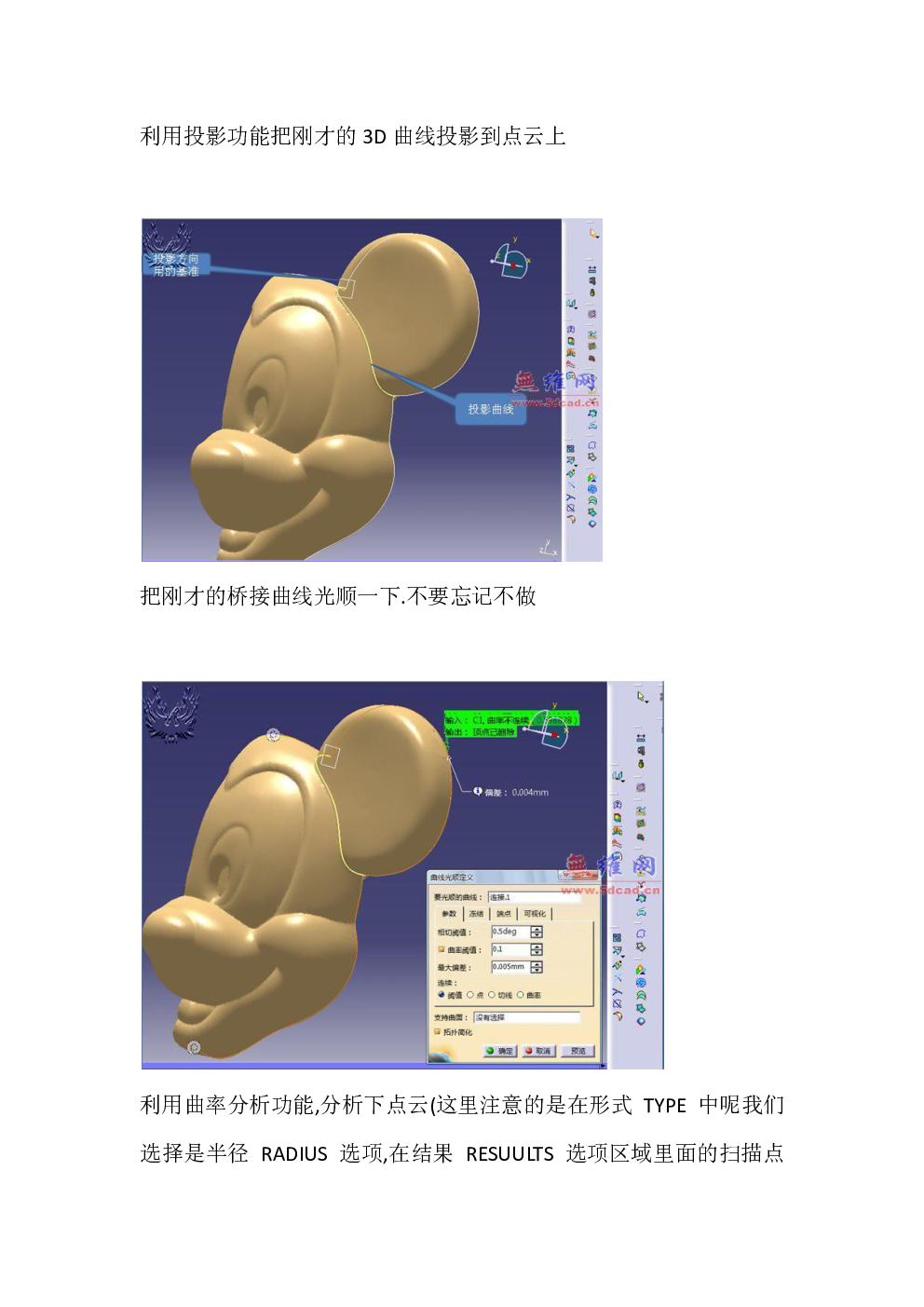Click the xyz axis triad in upper screenshot
Screen dimensions: 924x1307
[547, 548]
